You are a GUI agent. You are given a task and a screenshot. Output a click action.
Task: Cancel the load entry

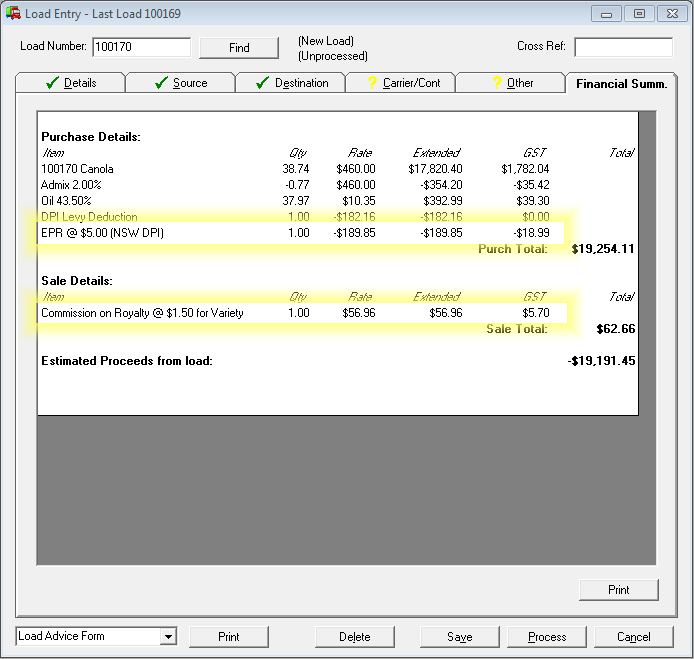point(634,637)
